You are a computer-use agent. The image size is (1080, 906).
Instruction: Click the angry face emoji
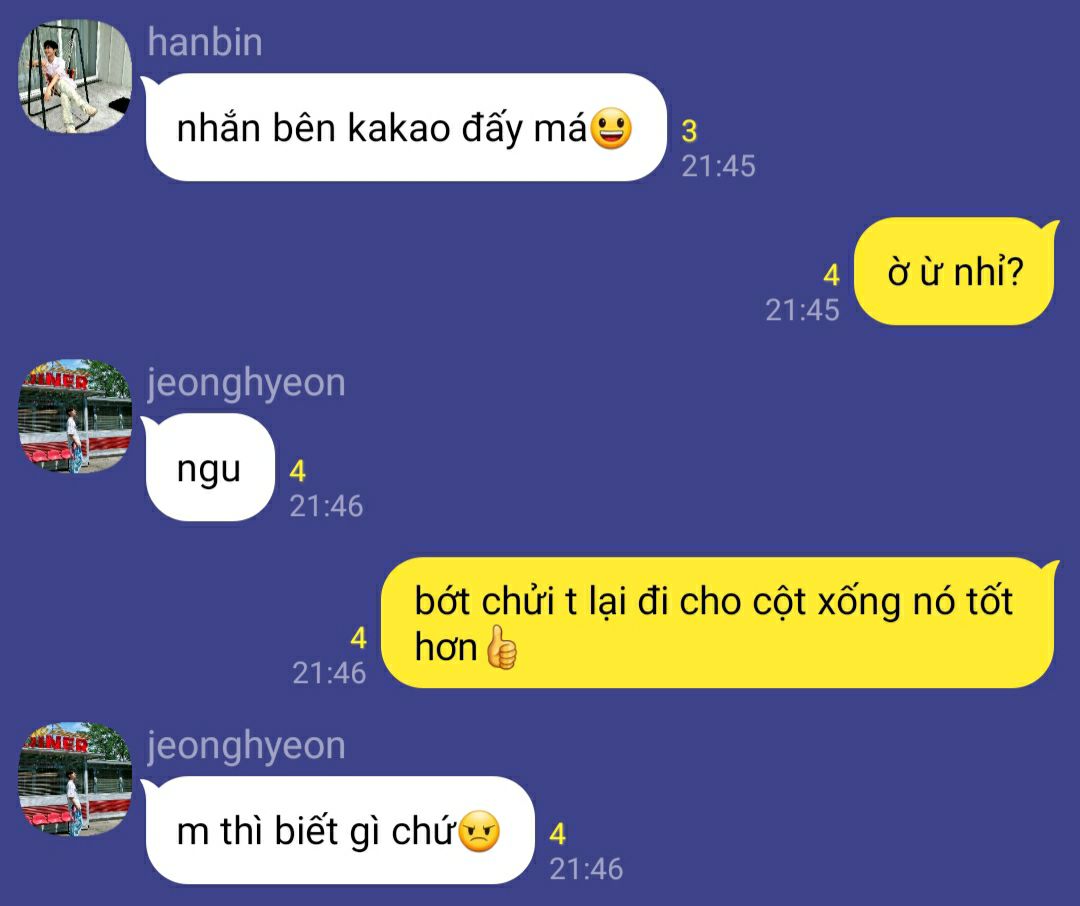tap(479, 832)
